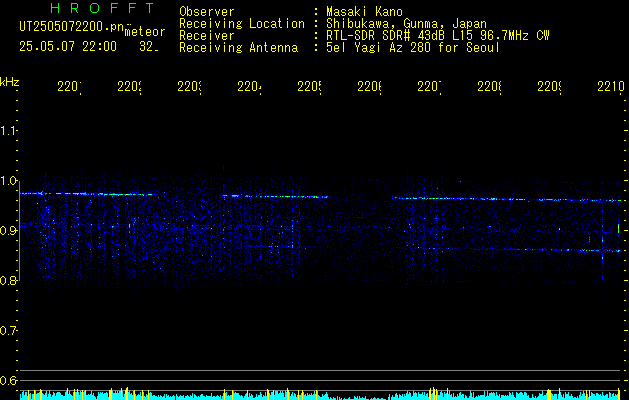Screen dimensions: 629x400
Task: Click the 2205 time axis marker
Action: [x=309, y=86]
